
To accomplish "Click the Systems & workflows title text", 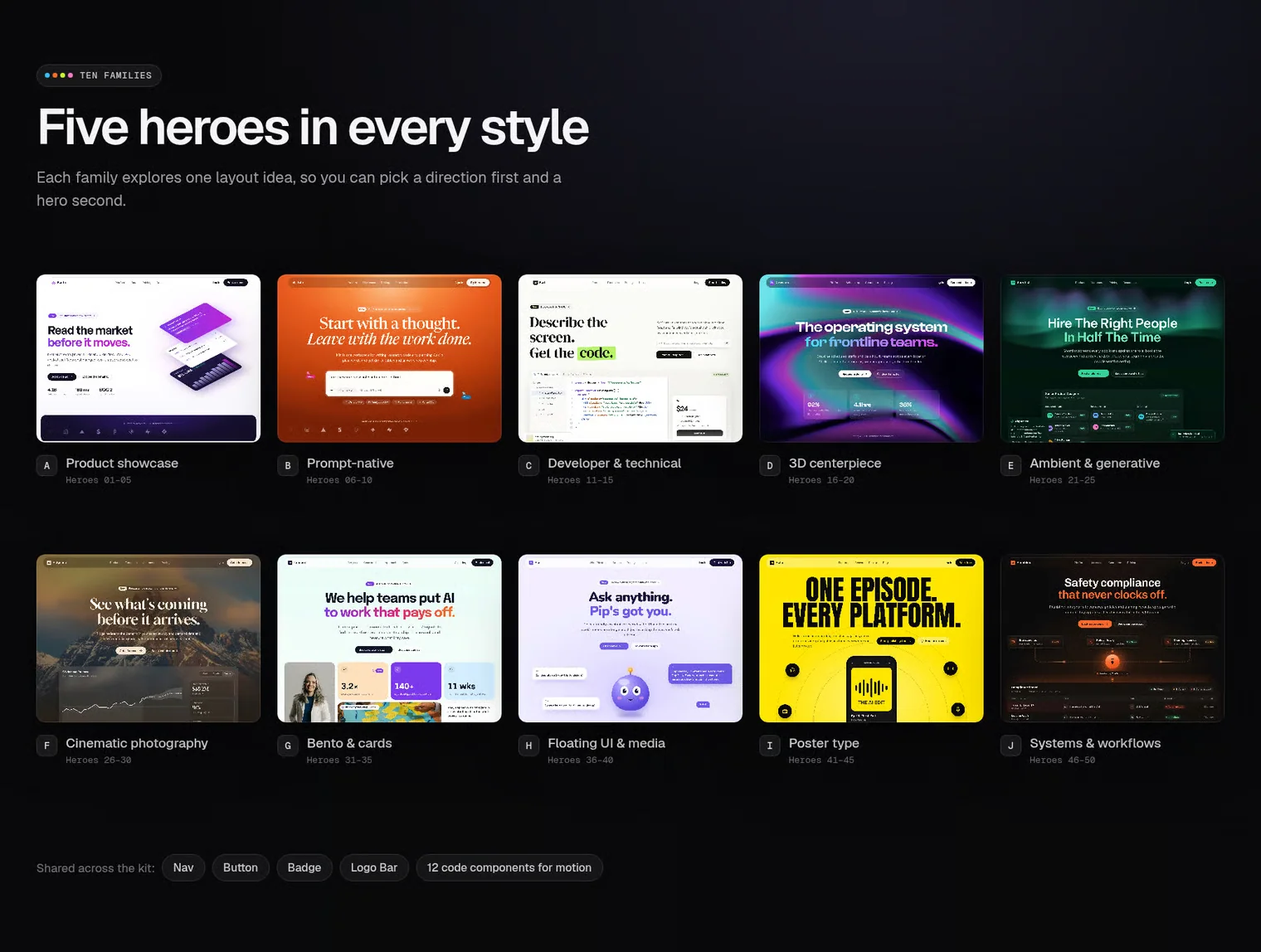I will 1095,743.
